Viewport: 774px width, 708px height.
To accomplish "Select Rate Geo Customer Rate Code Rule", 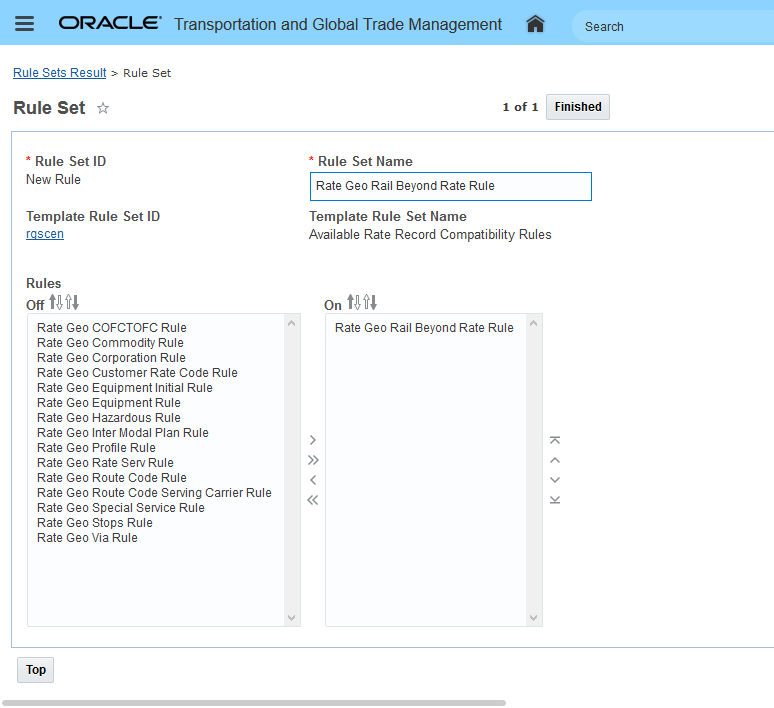I will pyautogui.click(x=137, y=373).
